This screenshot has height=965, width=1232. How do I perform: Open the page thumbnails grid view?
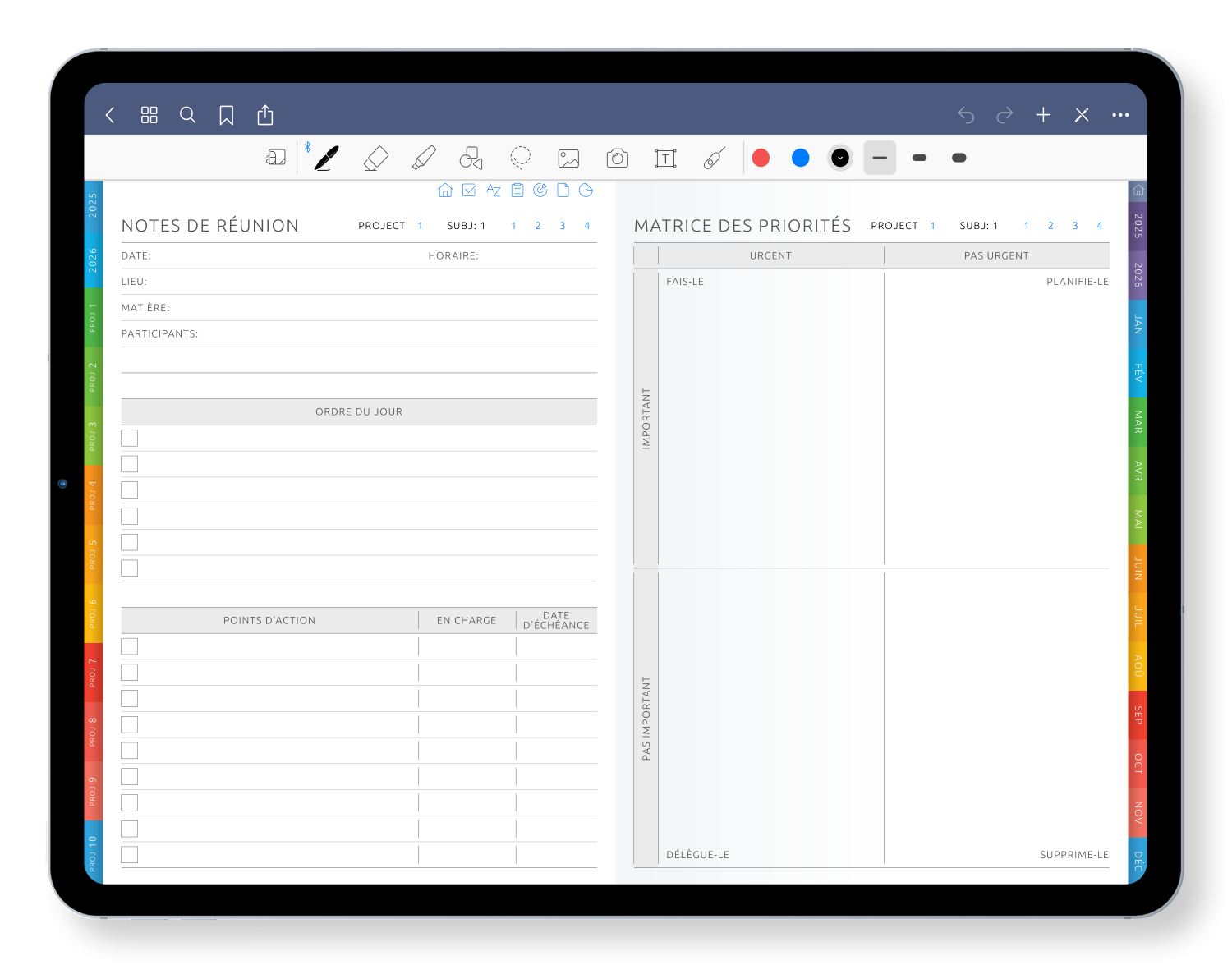click(149, 116)
